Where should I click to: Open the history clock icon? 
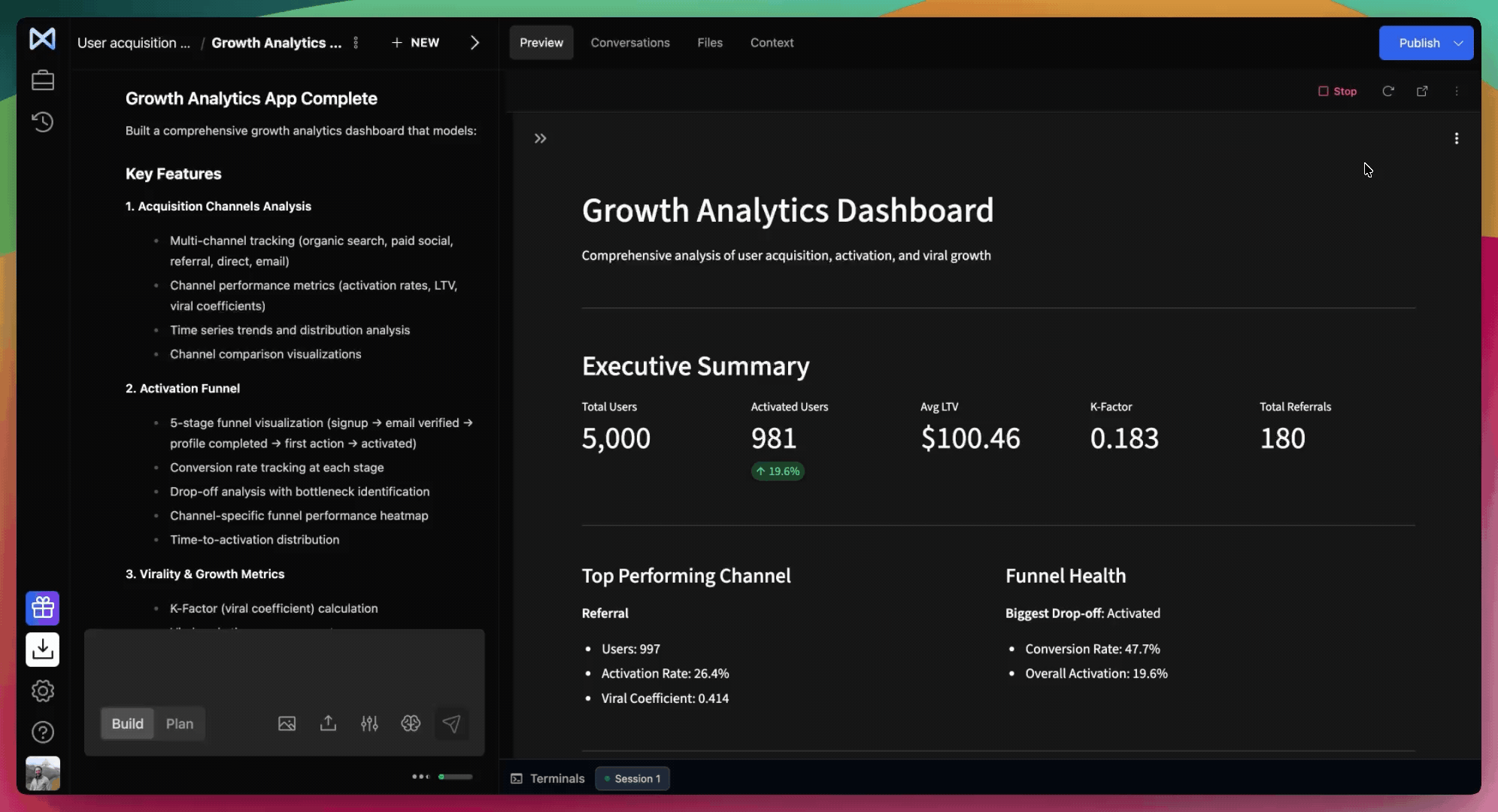[43, 122]
